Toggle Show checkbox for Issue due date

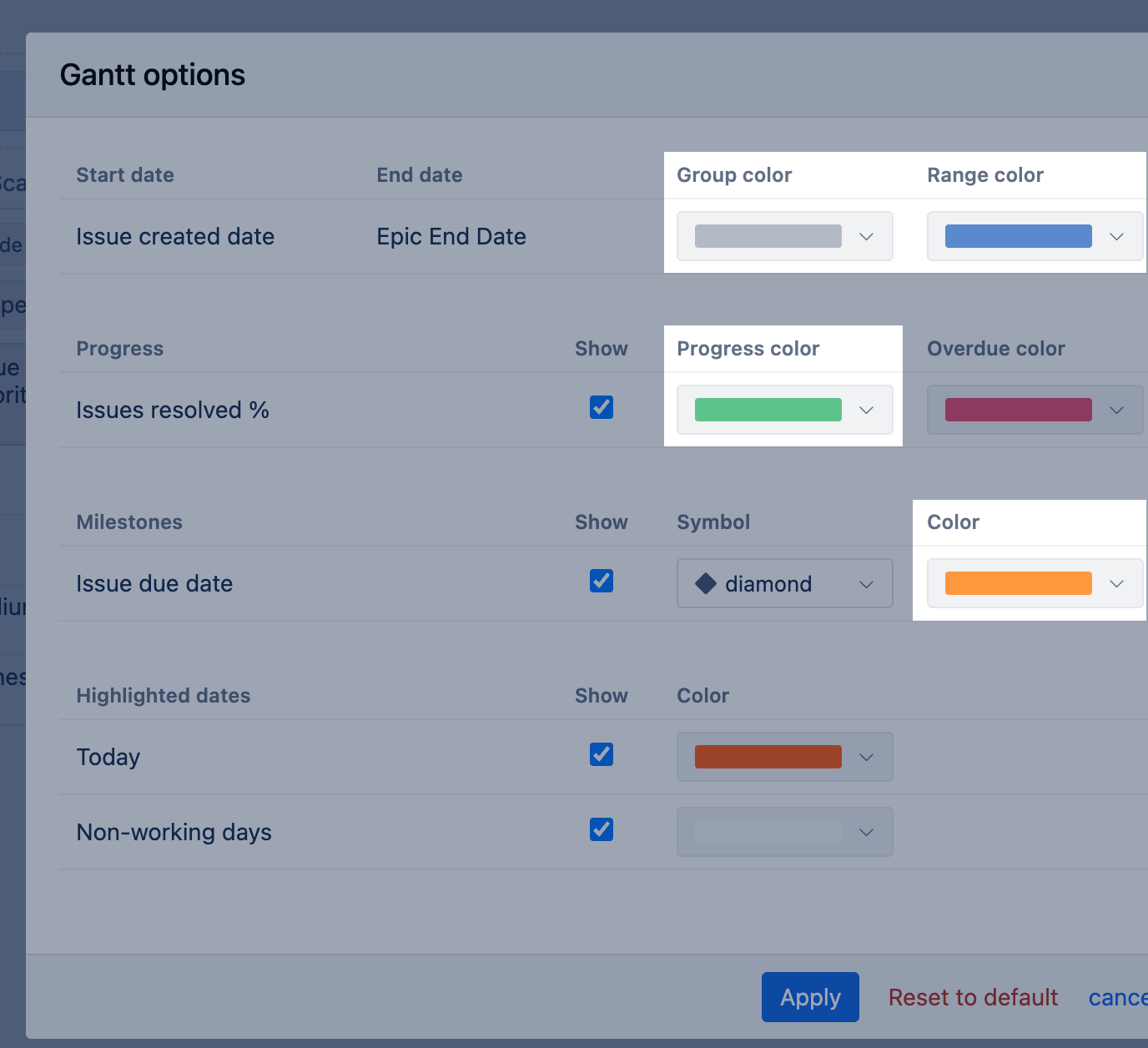pos(602,581)
